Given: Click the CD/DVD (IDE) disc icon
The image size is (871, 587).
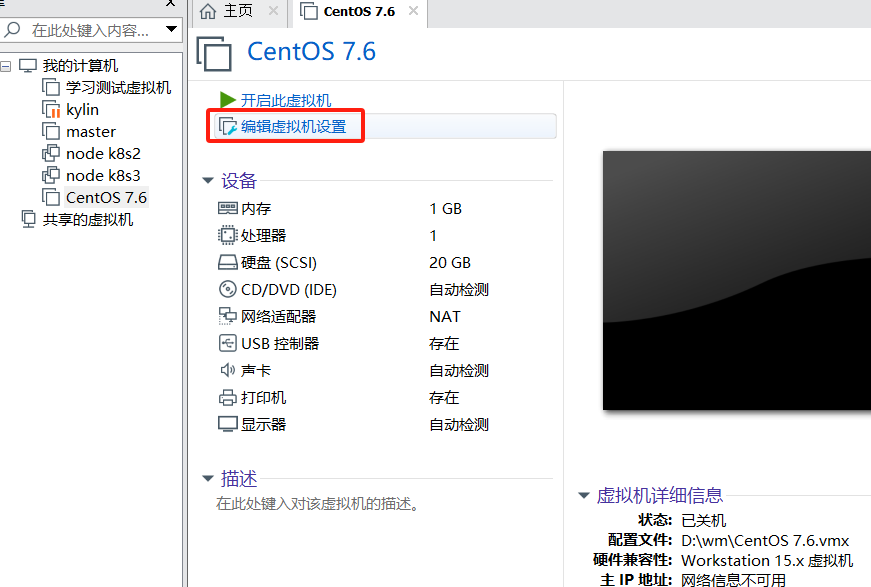Looking at the screenshot, I should pos(228,289).
